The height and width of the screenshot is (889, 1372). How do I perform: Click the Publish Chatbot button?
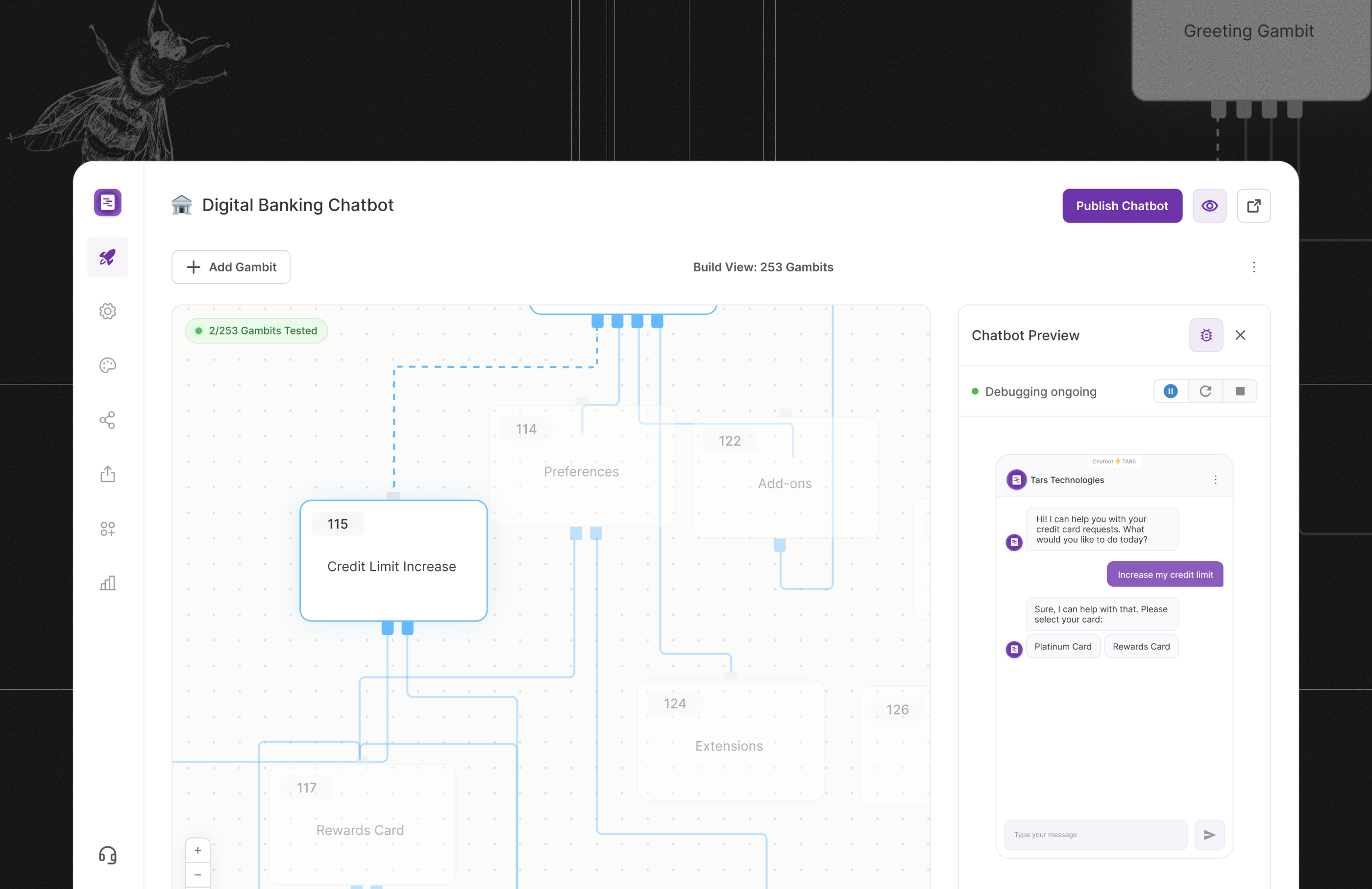click(1122, 206)
